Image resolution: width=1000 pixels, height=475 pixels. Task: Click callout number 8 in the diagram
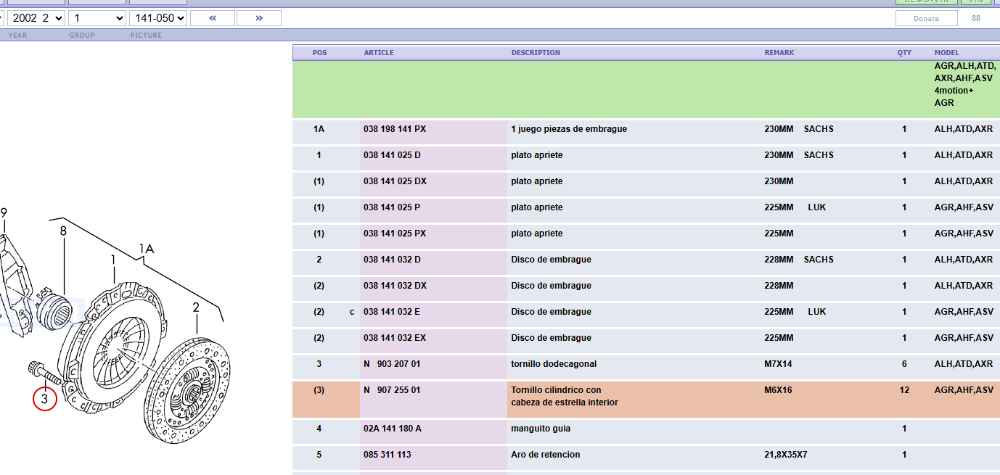pyautogui.click(x=63, y=231)
